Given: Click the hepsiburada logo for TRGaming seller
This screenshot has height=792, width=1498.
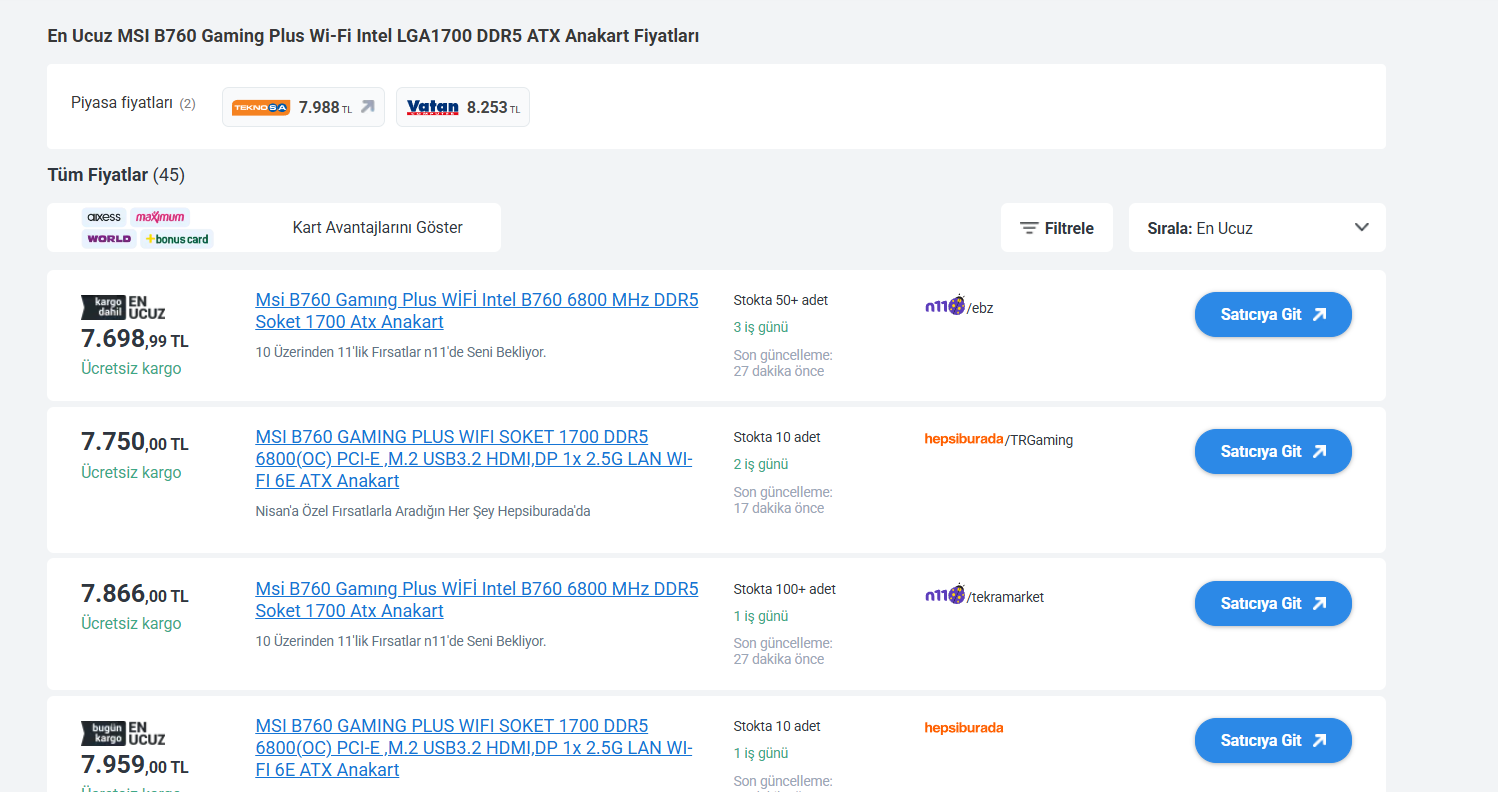Looking at the screenshot, I should 963,439.
